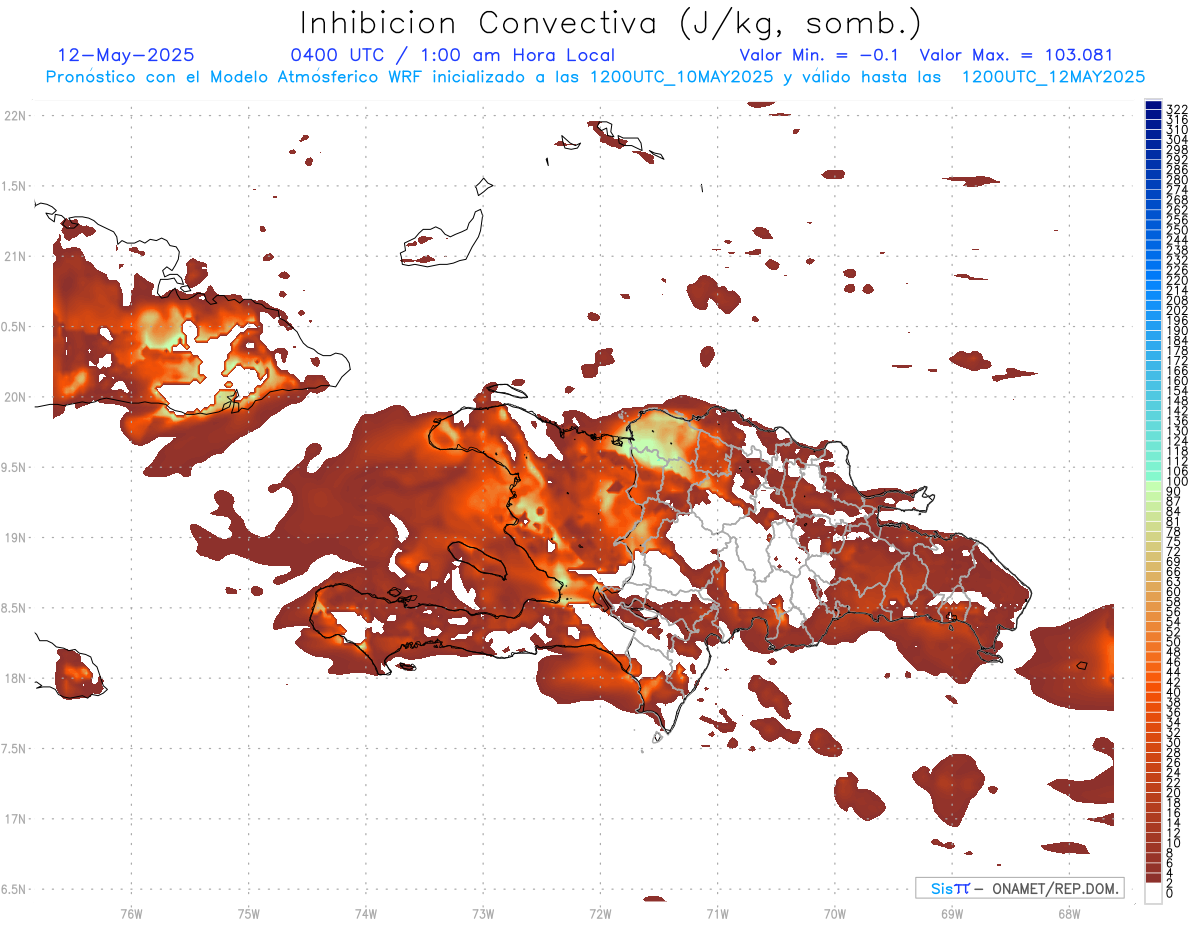1200x927 pixels.
Task: Click the 'Valor Max. = 103.081' readout
Action: 1016,55
